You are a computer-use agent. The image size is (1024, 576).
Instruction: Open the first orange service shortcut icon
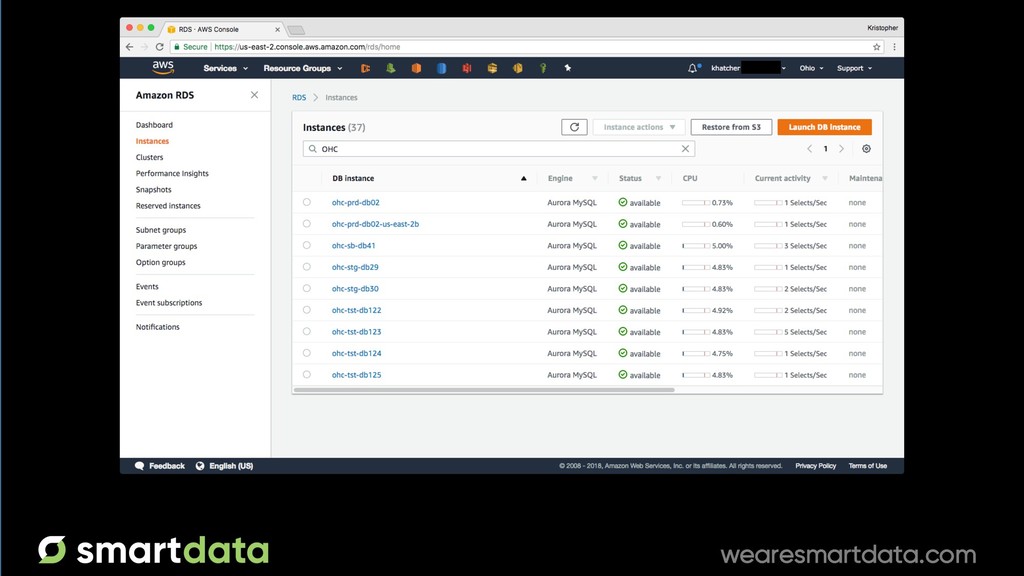[x=365, y=68]
